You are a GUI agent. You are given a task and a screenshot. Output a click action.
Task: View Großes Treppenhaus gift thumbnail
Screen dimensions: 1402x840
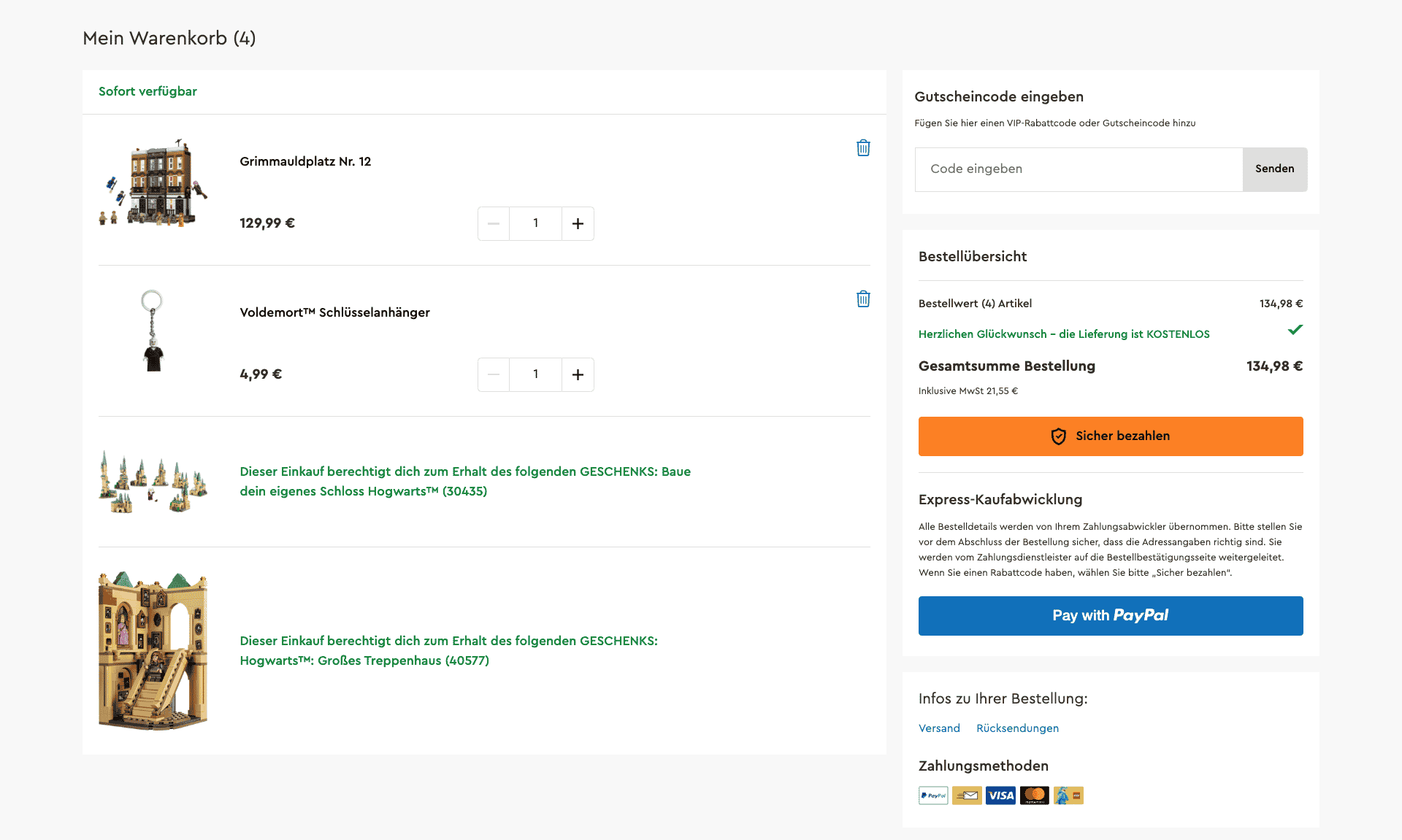153,650
